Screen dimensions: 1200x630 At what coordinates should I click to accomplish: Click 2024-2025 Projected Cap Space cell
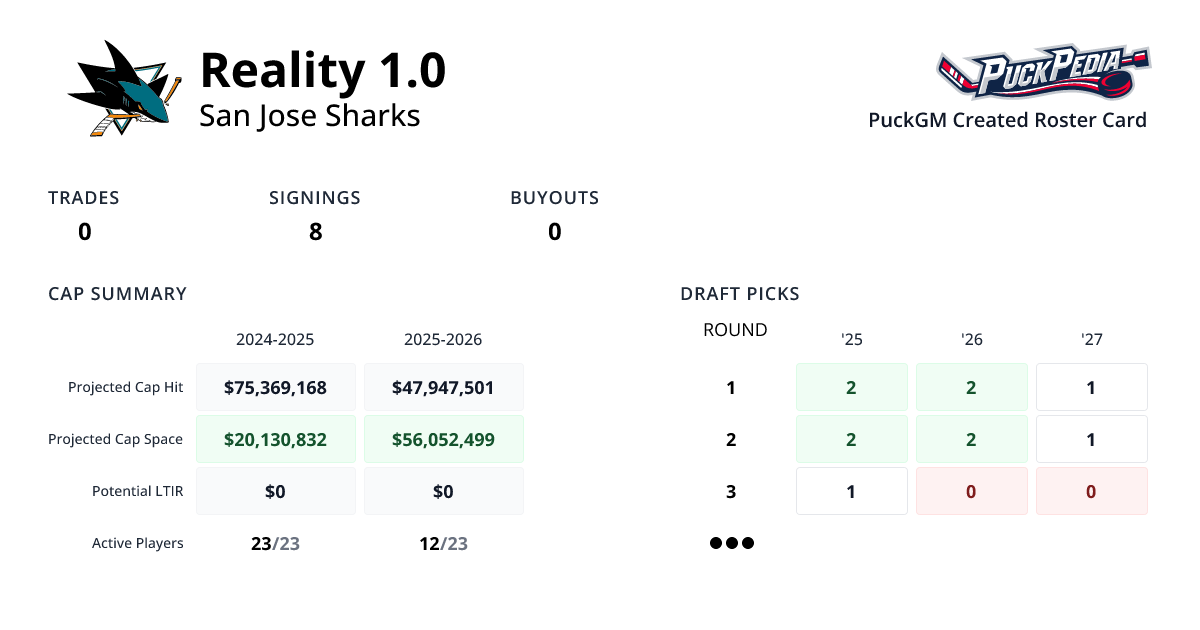pyautogui.click(x=275, y=439)
